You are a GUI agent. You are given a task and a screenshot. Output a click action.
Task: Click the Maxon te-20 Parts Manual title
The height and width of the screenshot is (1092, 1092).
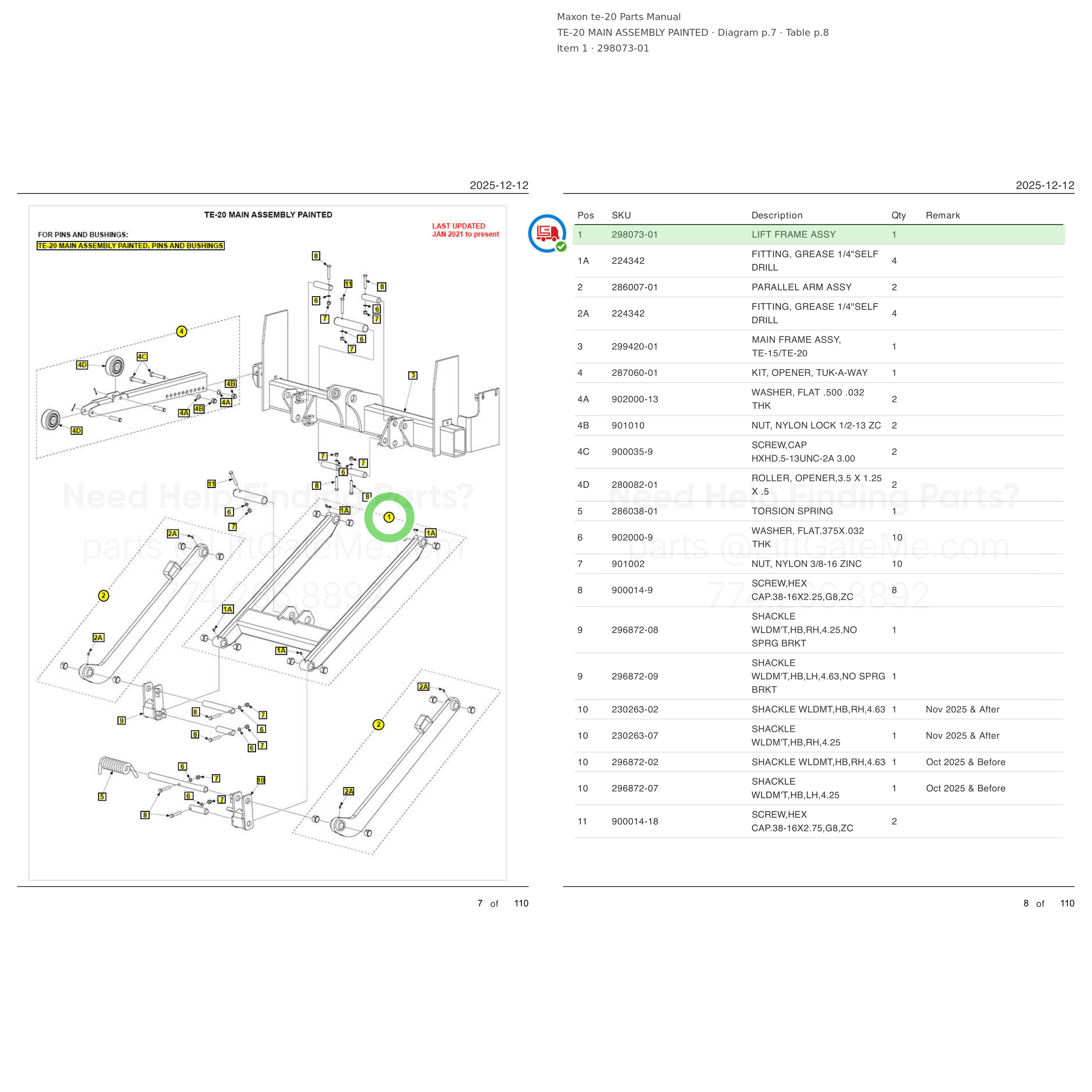tap(619, 17)
